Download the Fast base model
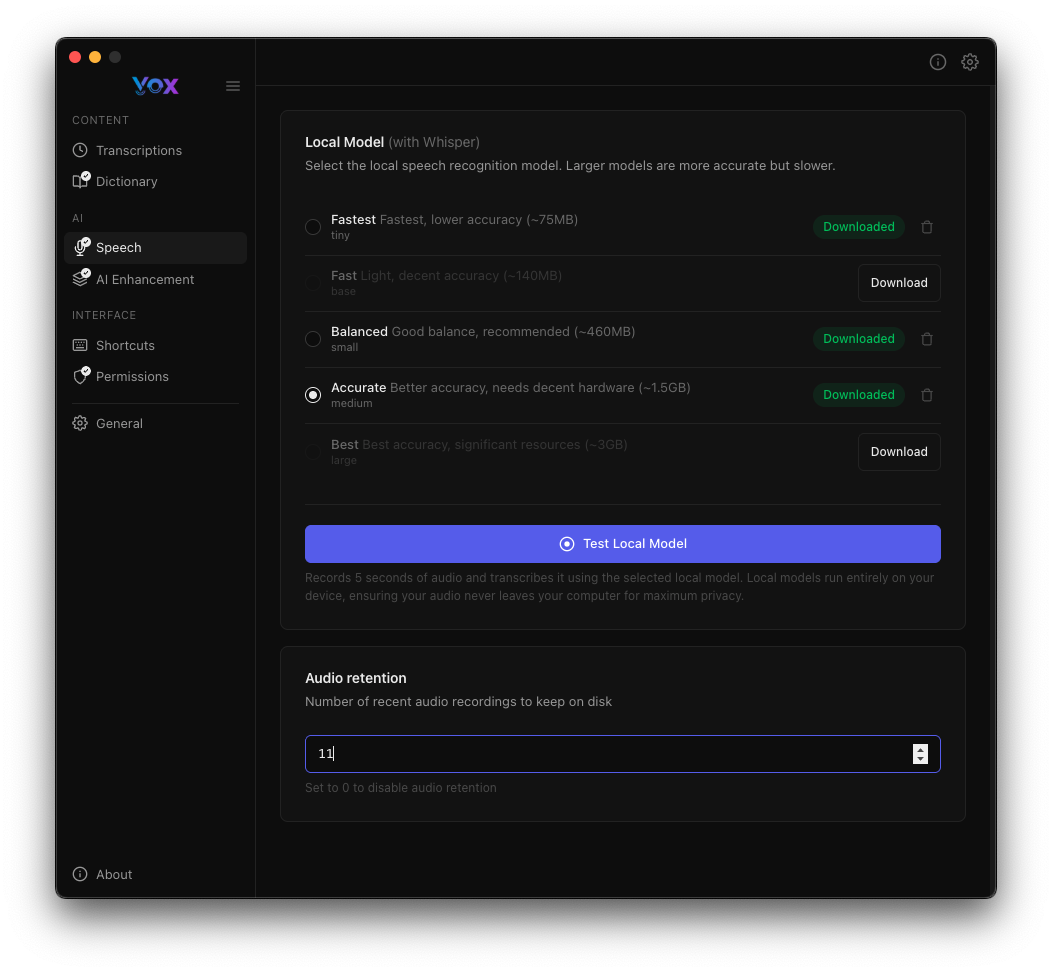 pos(898,283)
